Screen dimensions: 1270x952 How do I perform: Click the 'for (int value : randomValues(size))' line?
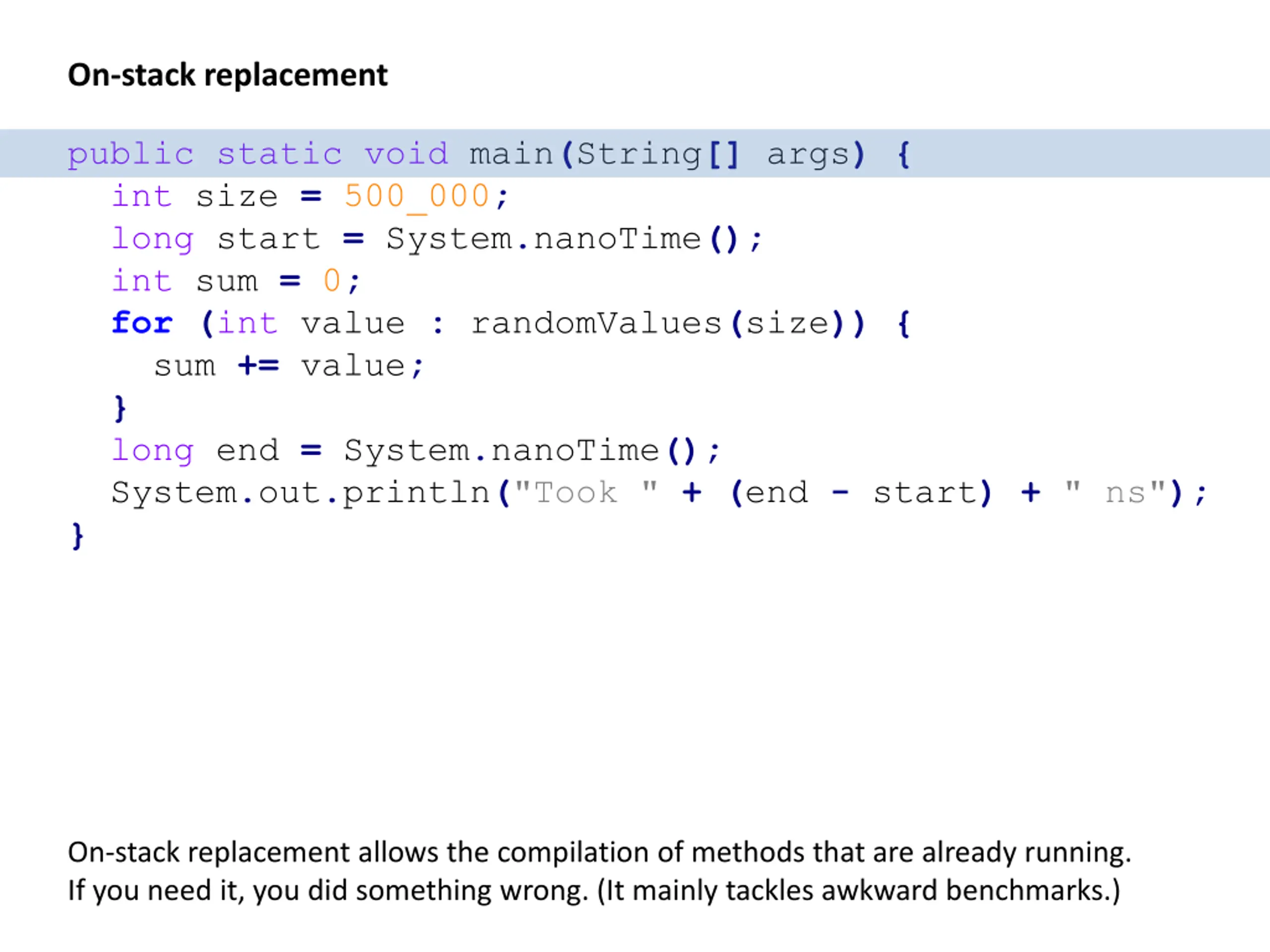(x=511, y=324)
